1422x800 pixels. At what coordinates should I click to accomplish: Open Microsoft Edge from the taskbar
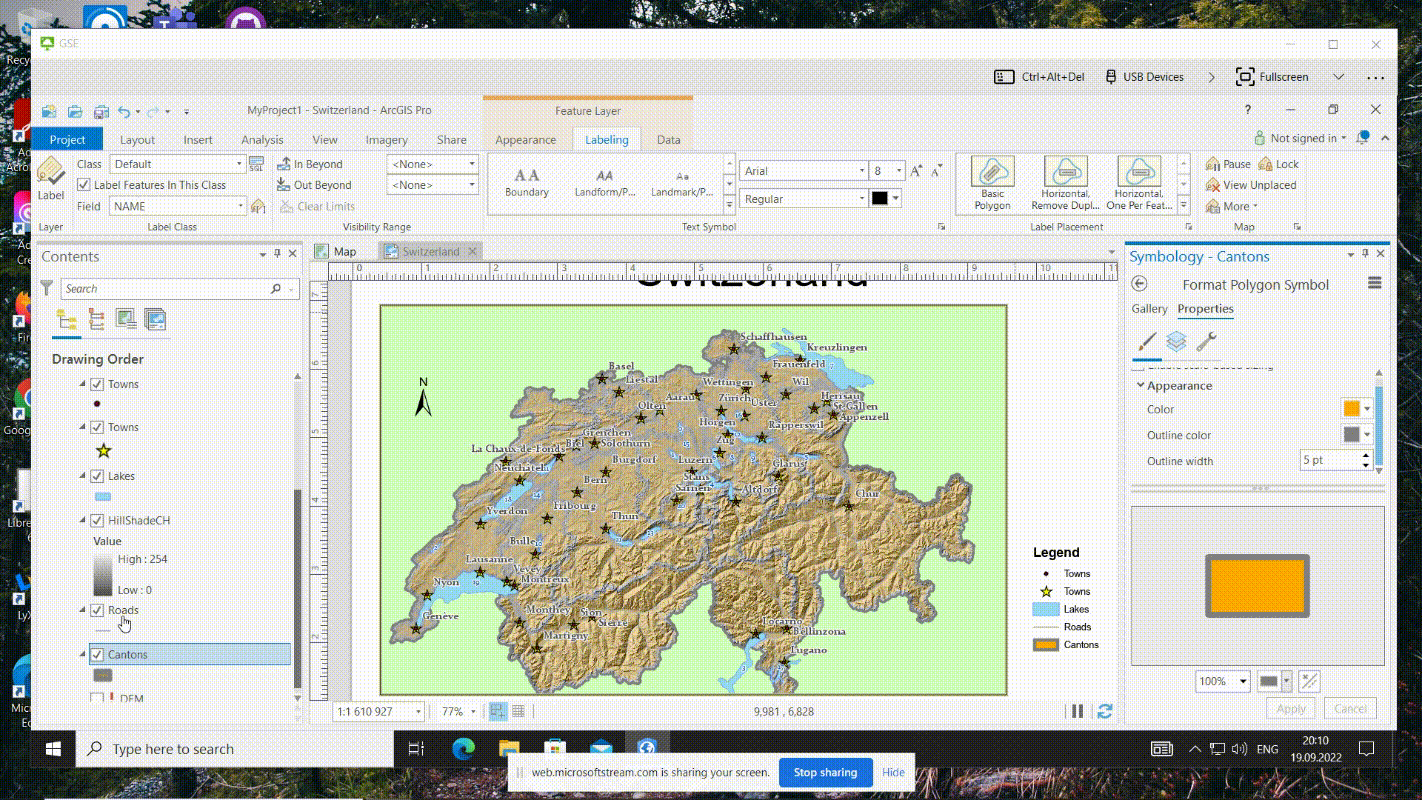click(x=463, y=748)
